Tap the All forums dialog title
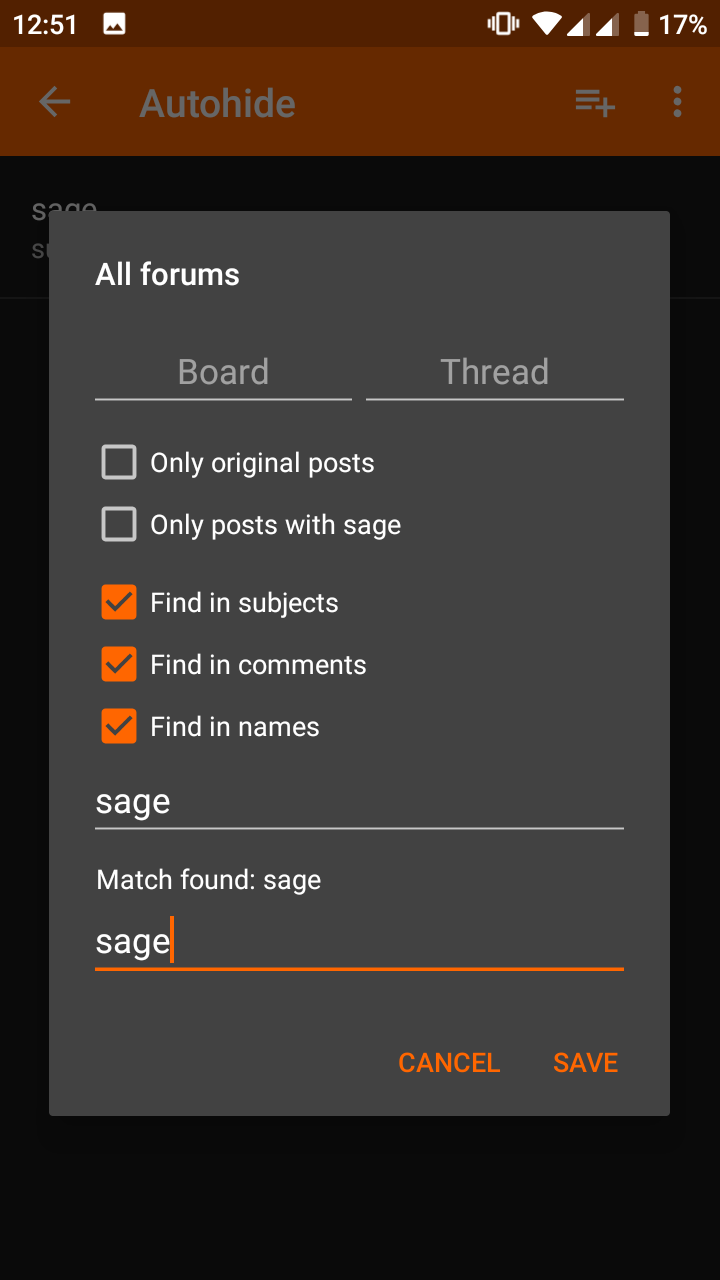720x1280 pixels. point(168,275)
